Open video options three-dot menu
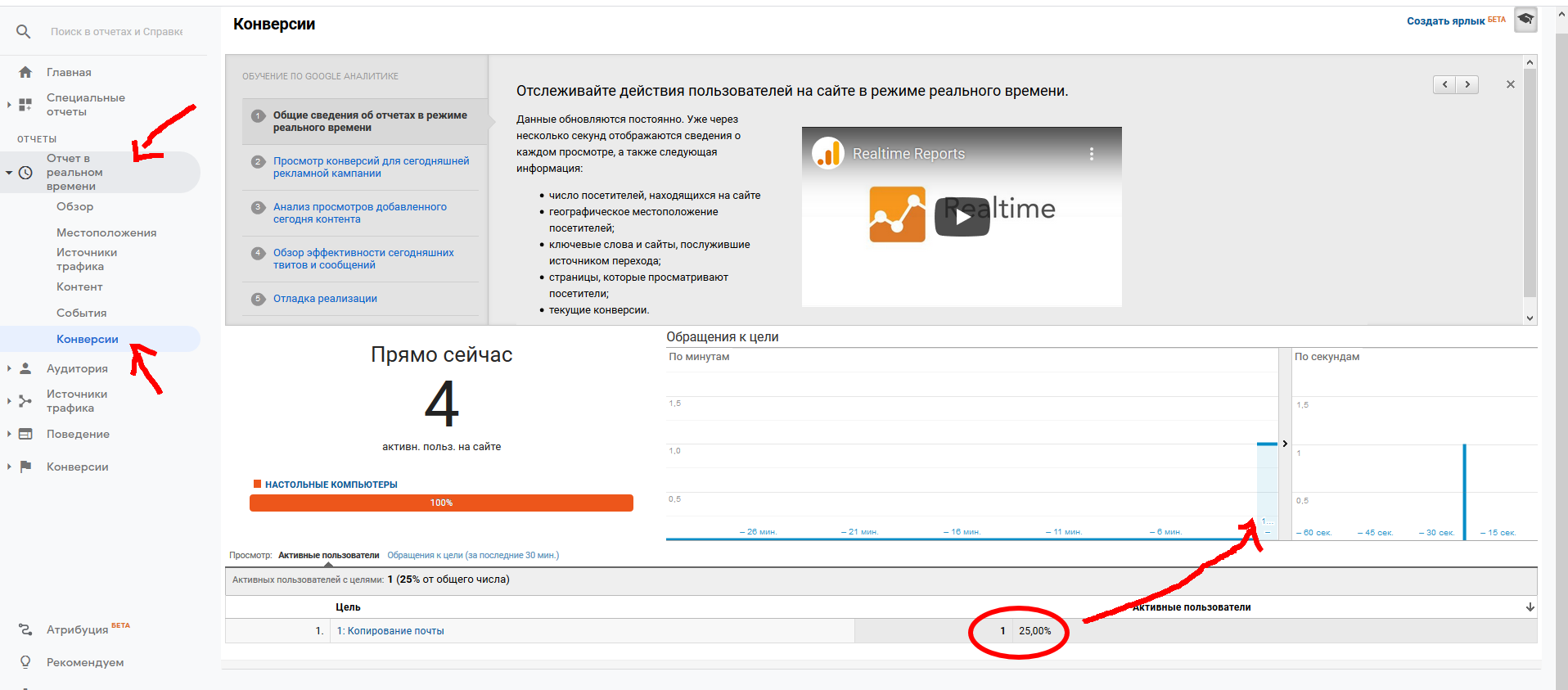Viewport: 1568px width, 690px height. click(1092, 153)
